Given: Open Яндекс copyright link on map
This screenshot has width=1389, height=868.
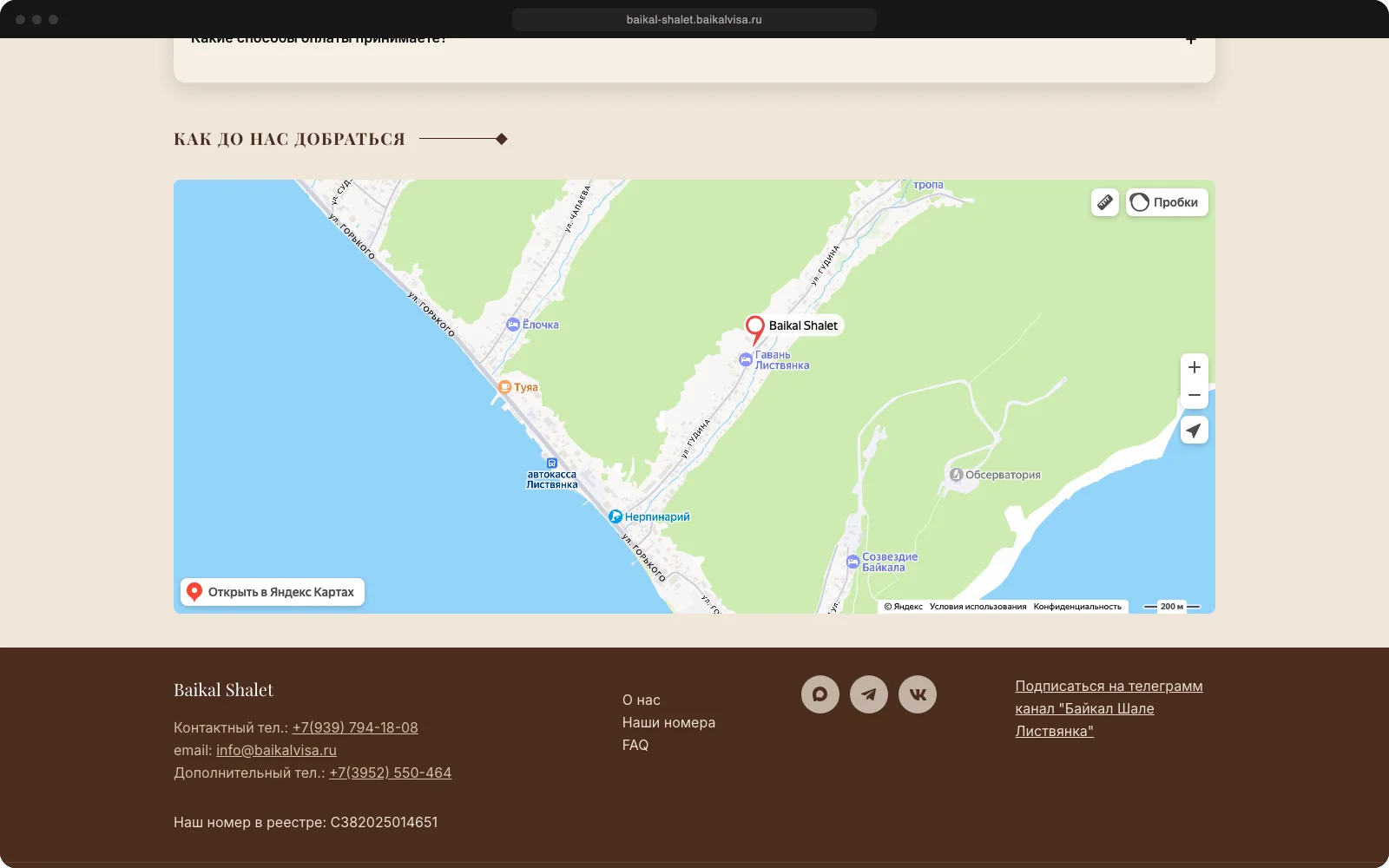Looking at the screenshot, I should pyautogui.click(x=904, y=607).
